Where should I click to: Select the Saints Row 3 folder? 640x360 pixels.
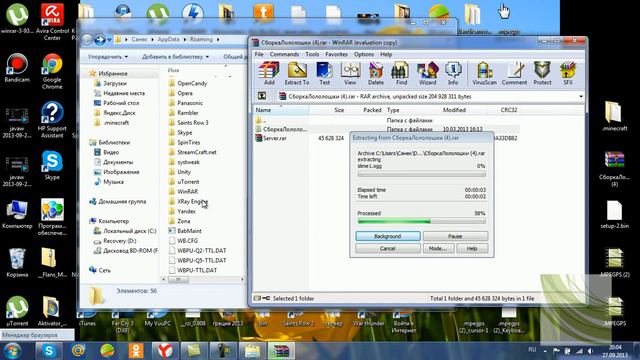[192, 122]
